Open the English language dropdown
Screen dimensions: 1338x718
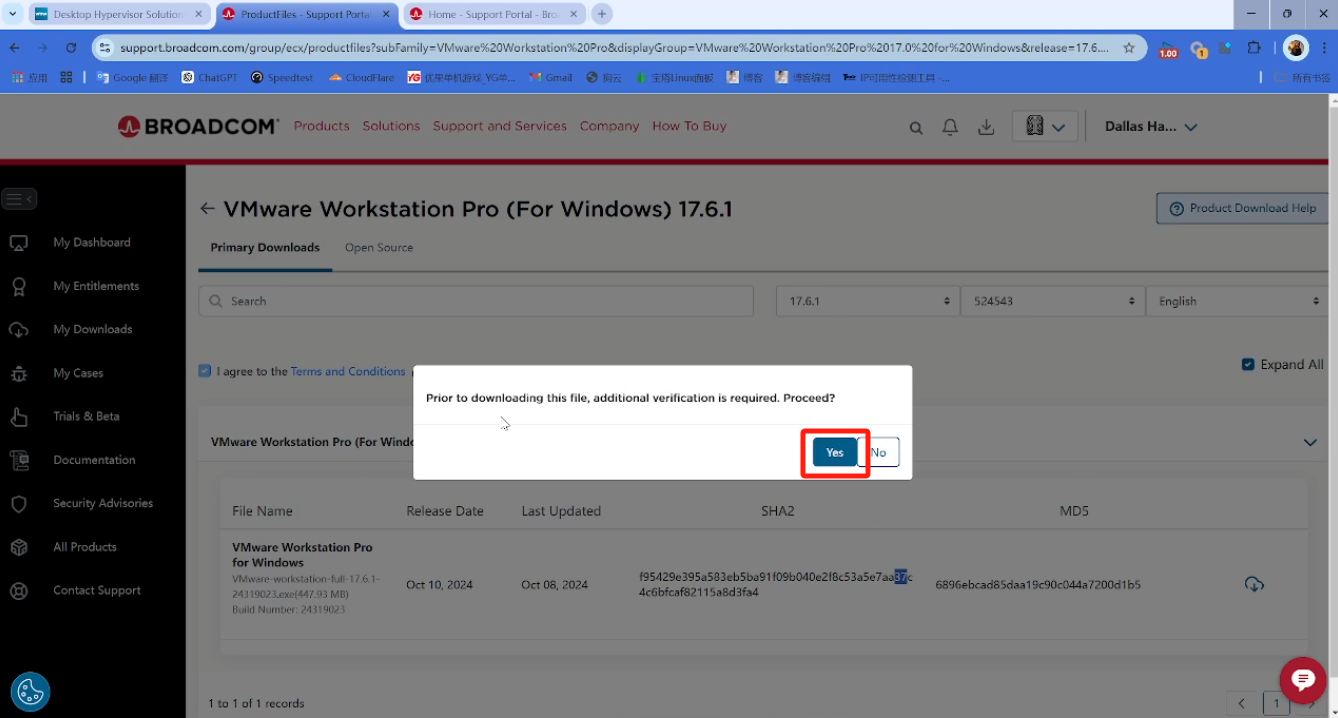click(1238, 301)
